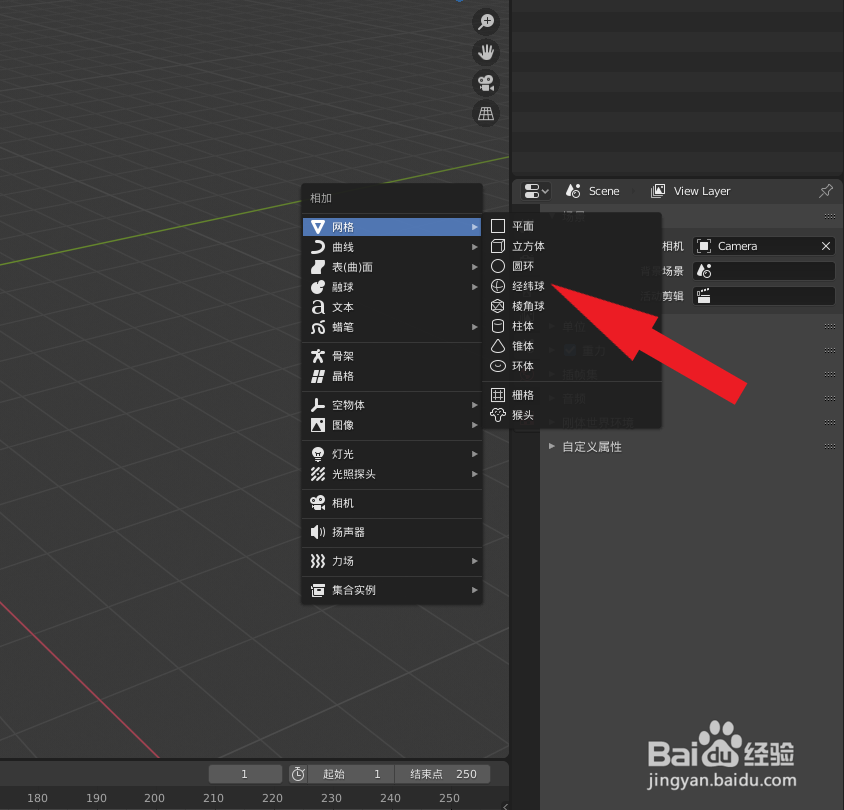Click the 猴头 monkey head icon
The width and height of the screenshot is (844, 810).
pyautogui.click(x=498, y=415)
